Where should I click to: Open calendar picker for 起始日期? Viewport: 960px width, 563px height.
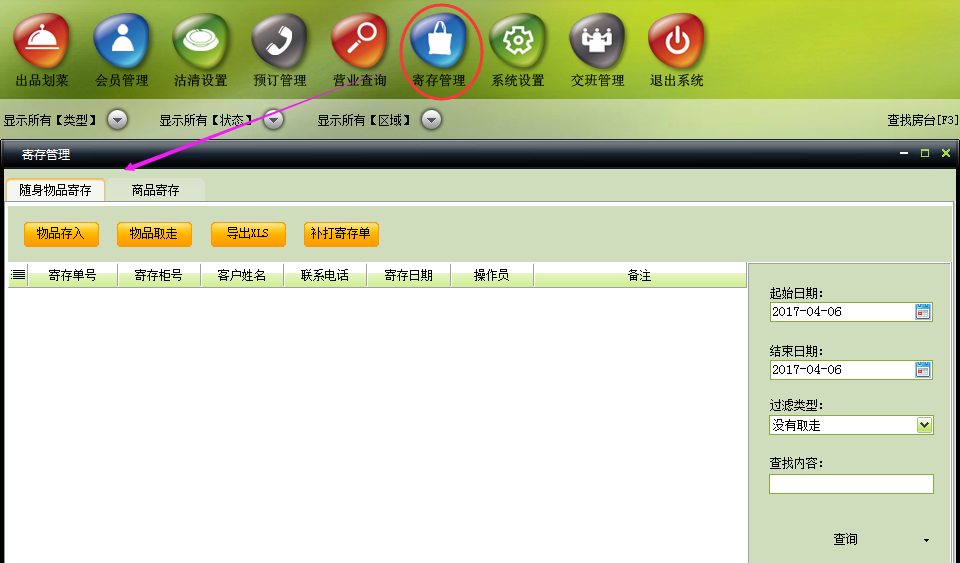[923, 311]
